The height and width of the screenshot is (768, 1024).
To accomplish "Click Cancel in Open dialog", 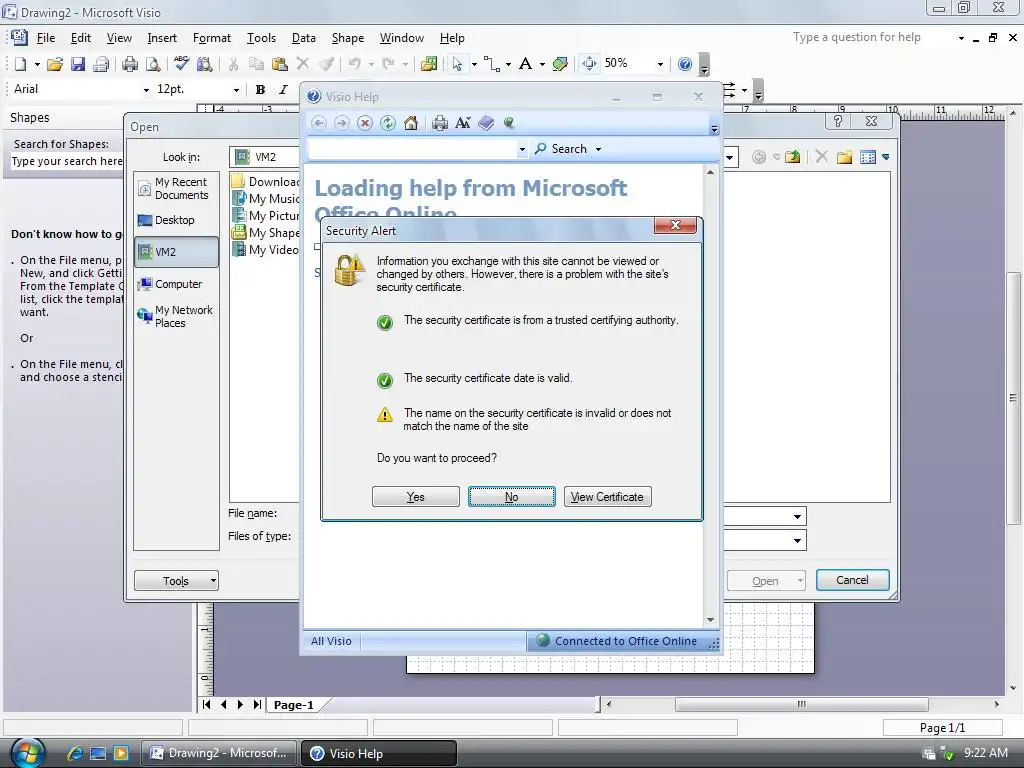I will tap(852, 580).
